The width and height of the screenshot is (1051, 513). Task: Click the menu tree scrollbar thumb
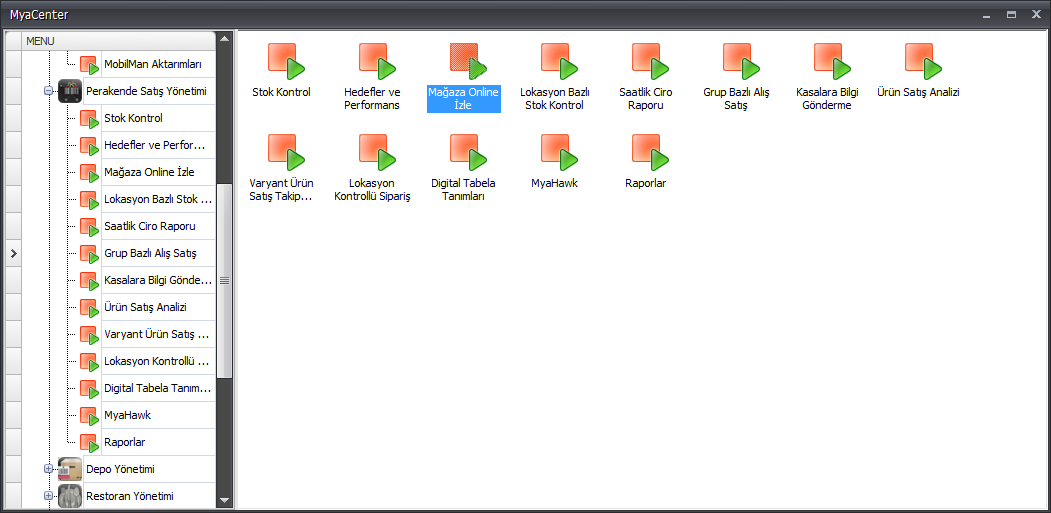(225, 280)
